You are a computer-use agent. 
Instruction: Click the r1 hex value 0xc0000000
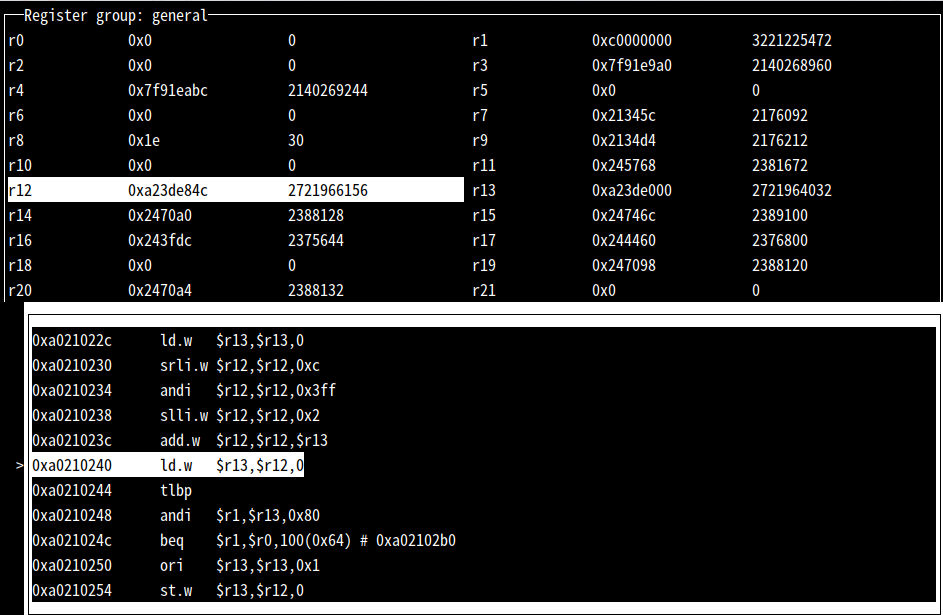[x=632, y=41]
